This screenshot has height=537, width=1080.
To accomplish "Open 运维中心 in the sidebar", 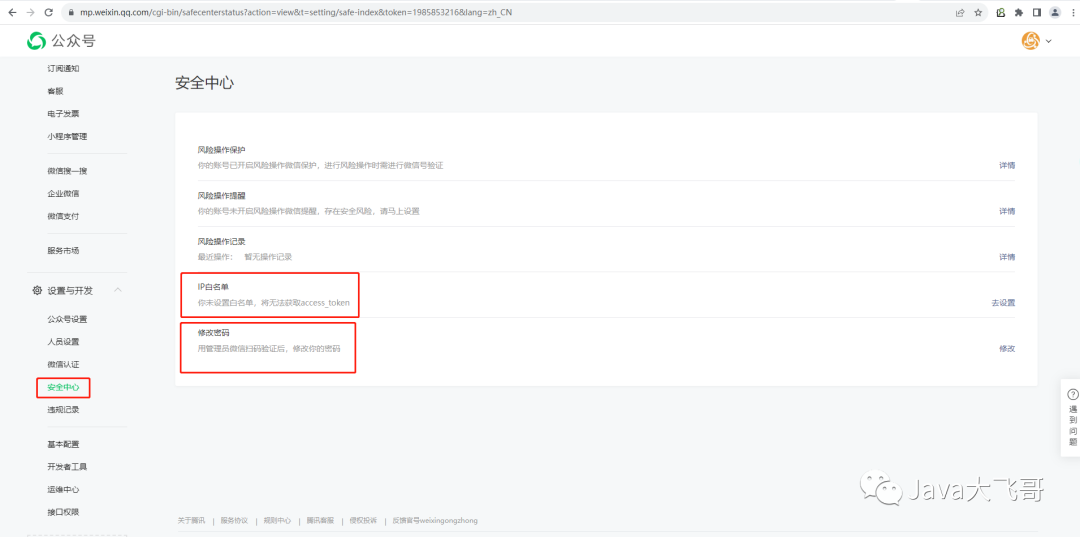I will pyautogui.click(x=63, y=489).
